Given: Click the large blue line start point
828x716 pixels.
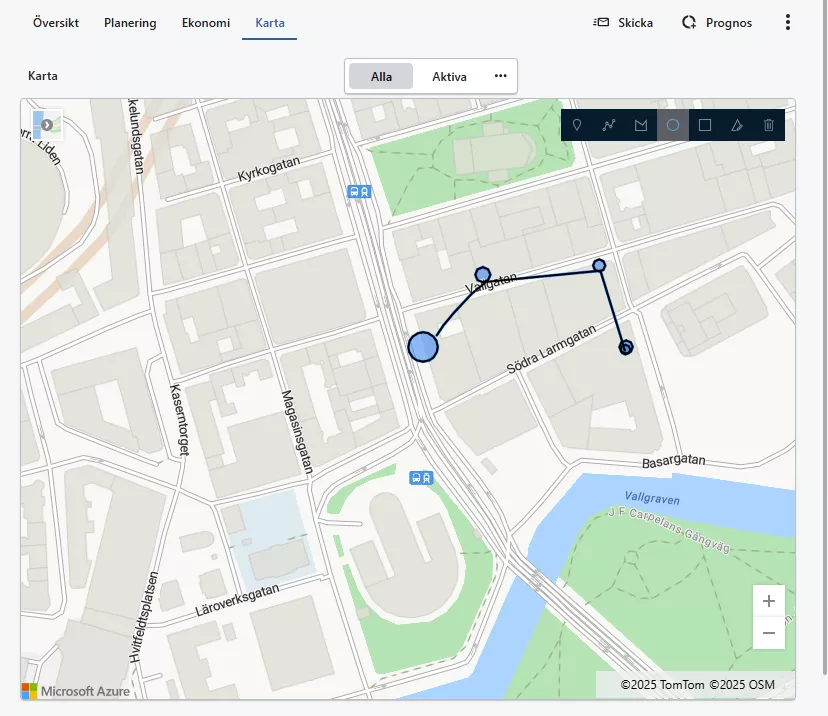Looking at the screenshot, I should pos(423,347).
